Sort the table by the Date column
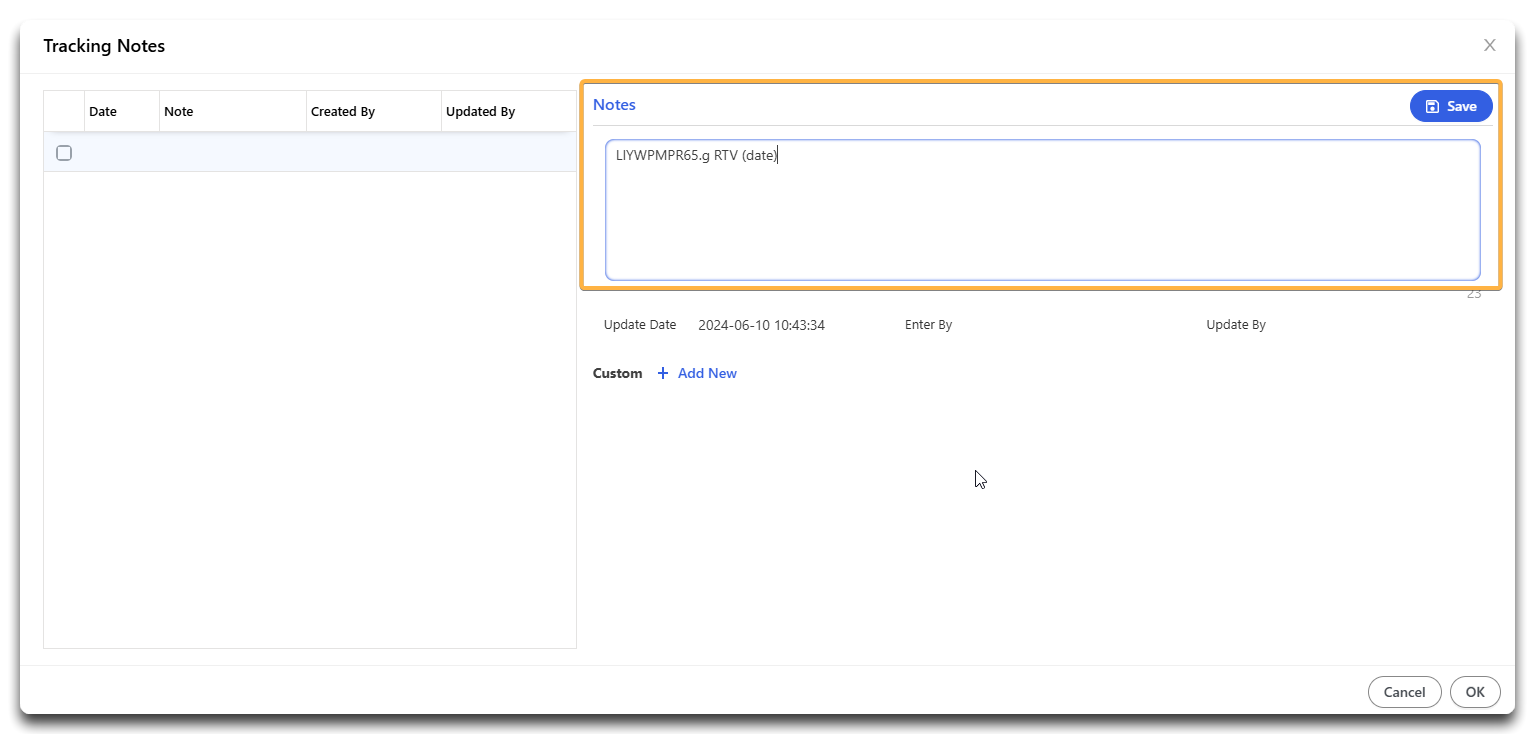Image resolution: width=1535 pixels, height=734 pixels. [x=102, y=111]
